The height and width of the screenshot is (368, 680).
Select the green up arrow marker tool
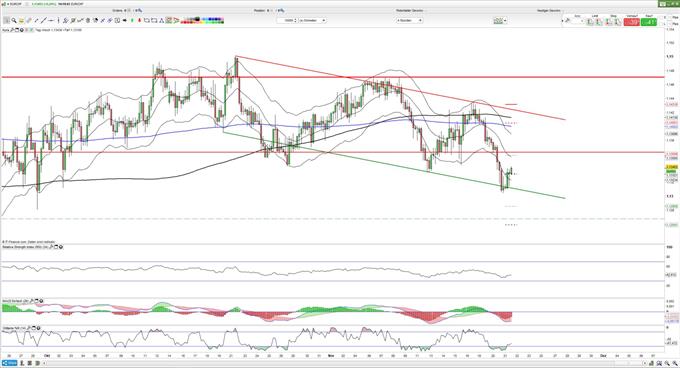pos(132,20)
